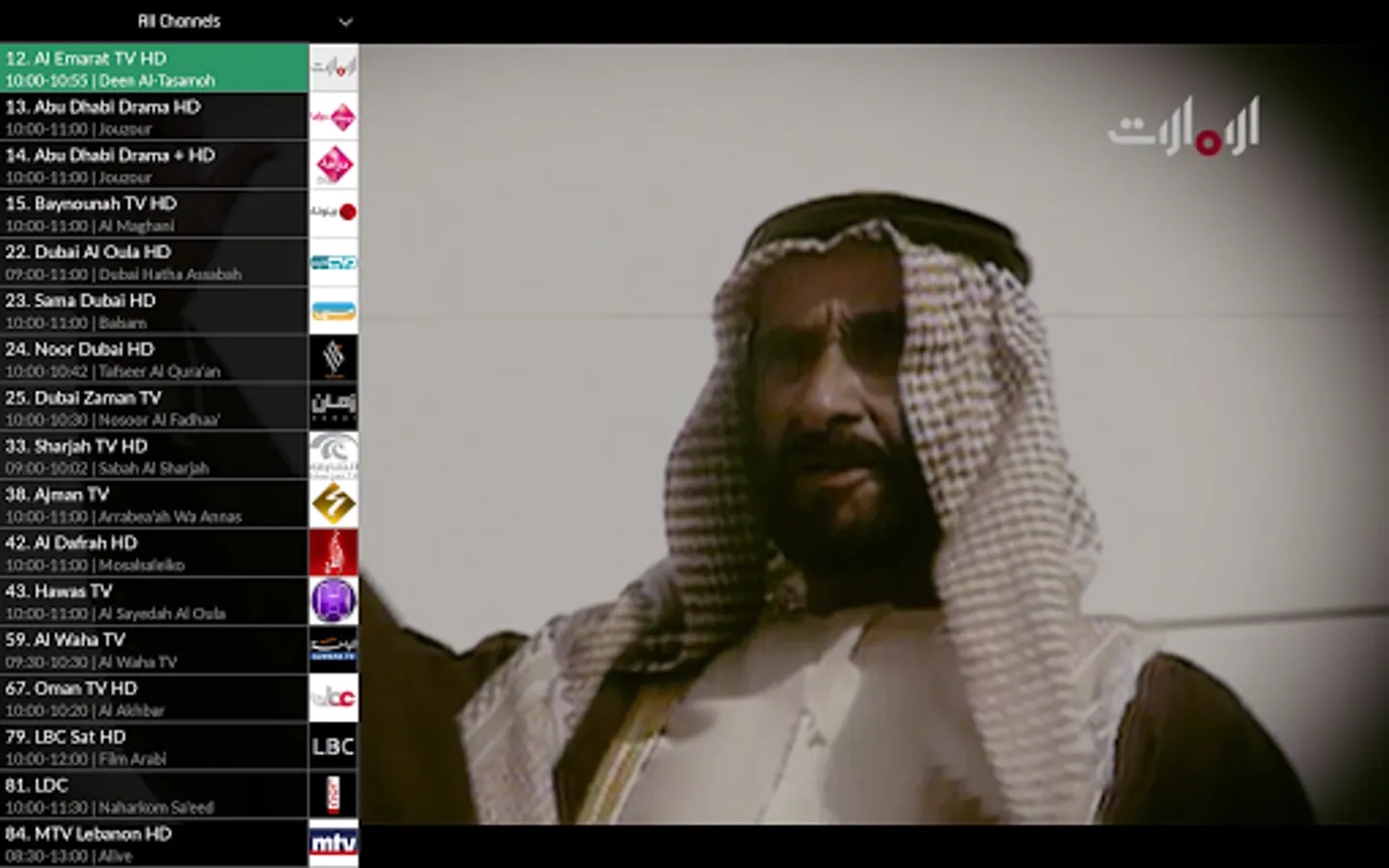
Task: Click the live video playback area
Action: click(874, 434)
